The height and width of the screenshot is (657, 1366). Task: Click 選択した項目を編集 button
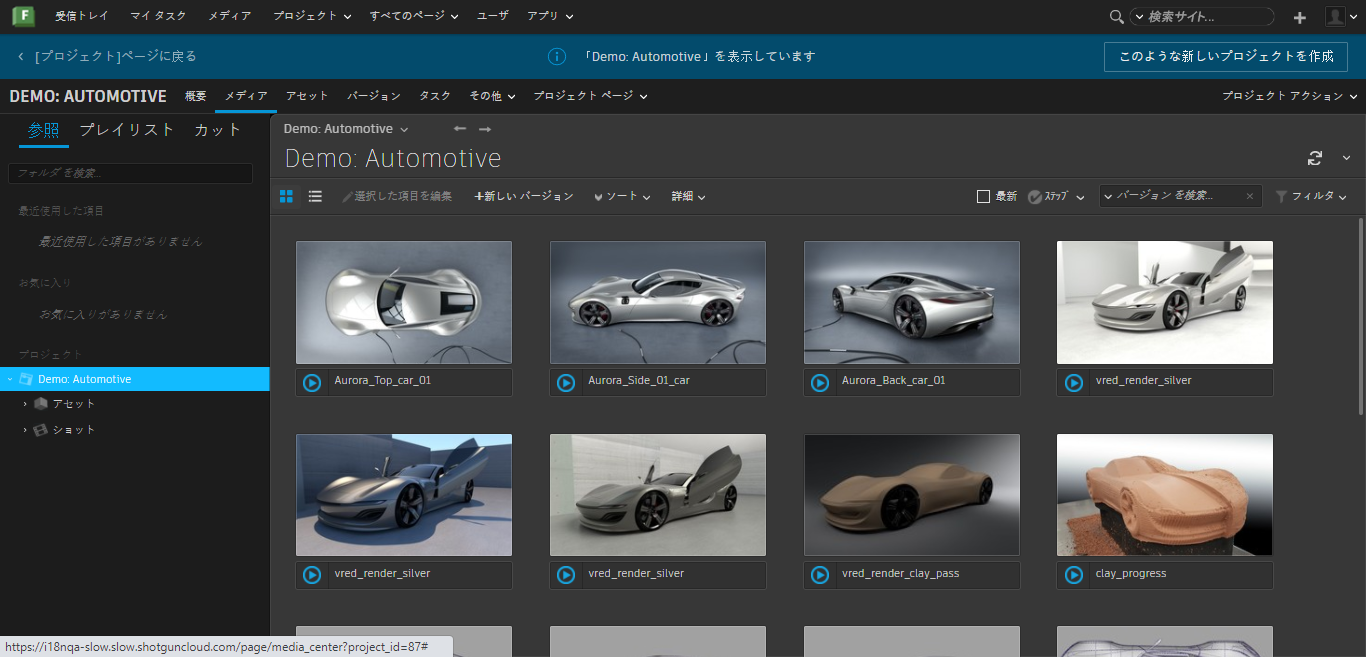pos(396,197)
